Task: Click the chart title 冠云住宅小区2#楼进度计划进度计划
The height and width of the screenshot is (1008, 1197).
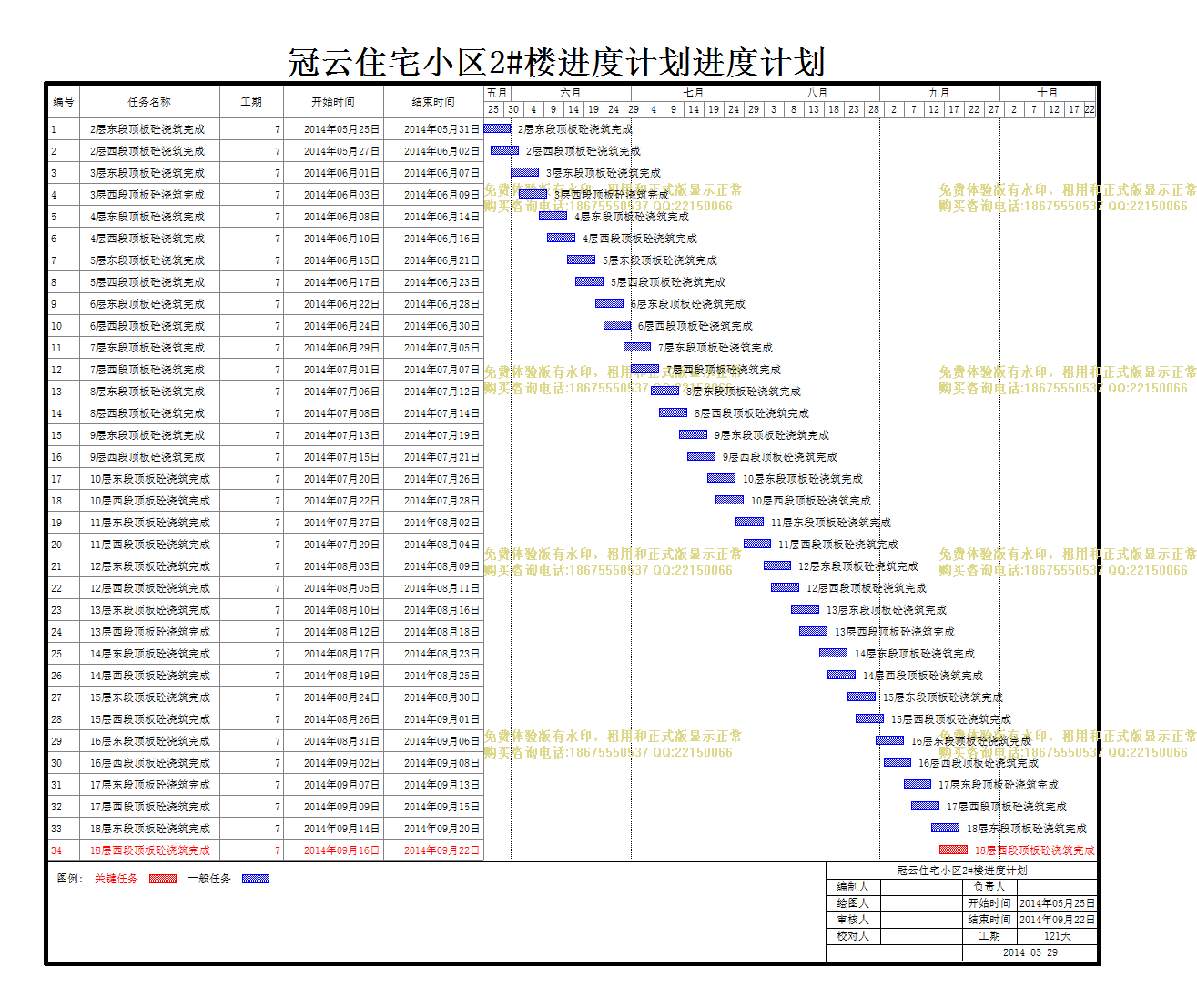Action: 556,63
